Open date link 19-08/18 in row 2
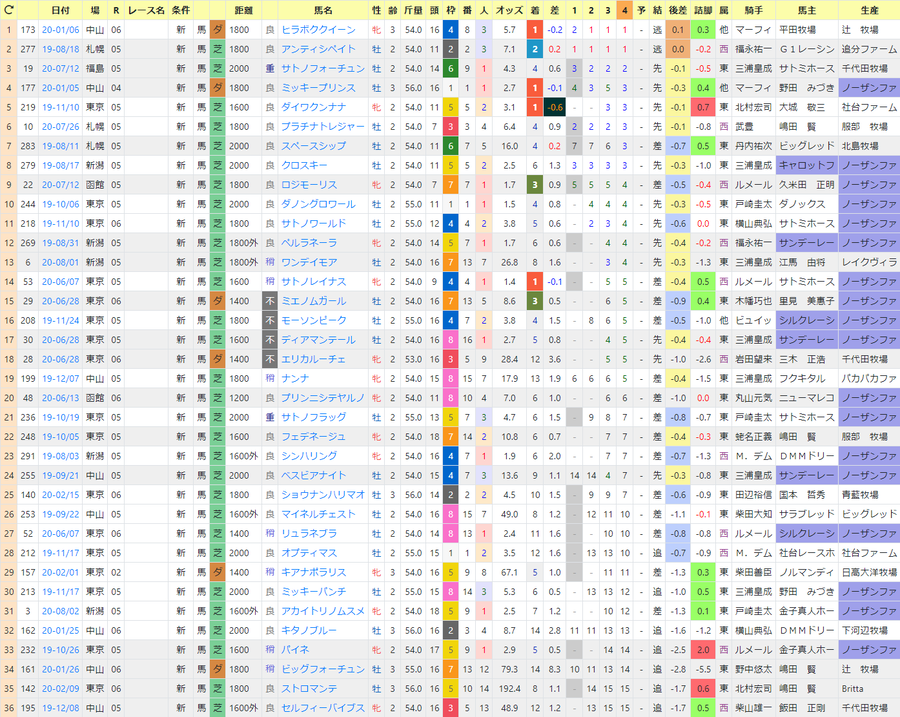This screenshot has height=717, width=900. point(60,49)
